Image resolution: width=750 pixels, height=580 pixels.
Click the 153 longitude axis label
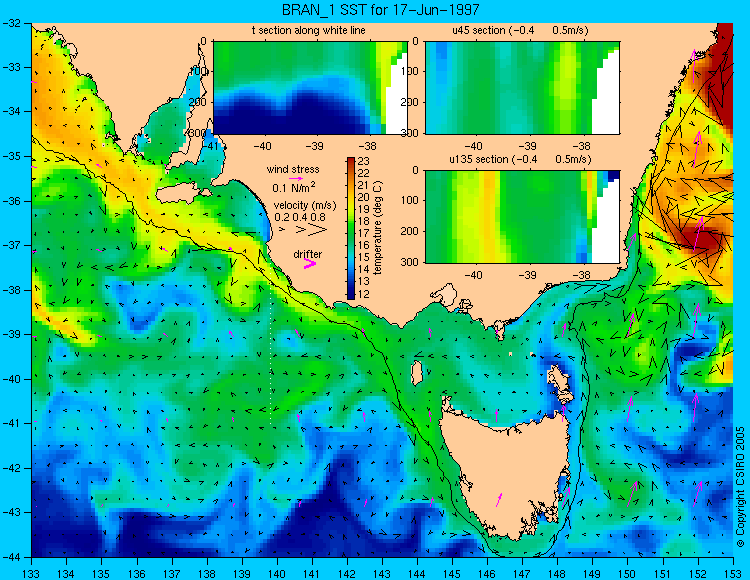pos(733,573)
